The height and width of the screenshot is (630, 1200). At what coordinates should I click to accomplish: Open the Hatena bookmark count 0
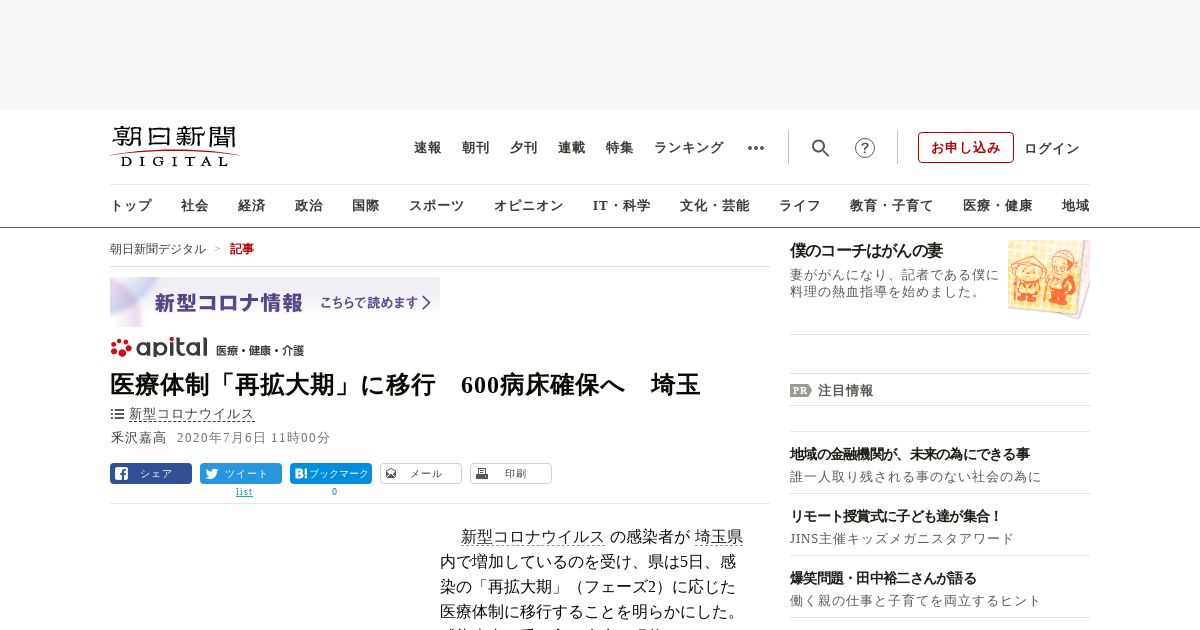click(x=334, y=492)
